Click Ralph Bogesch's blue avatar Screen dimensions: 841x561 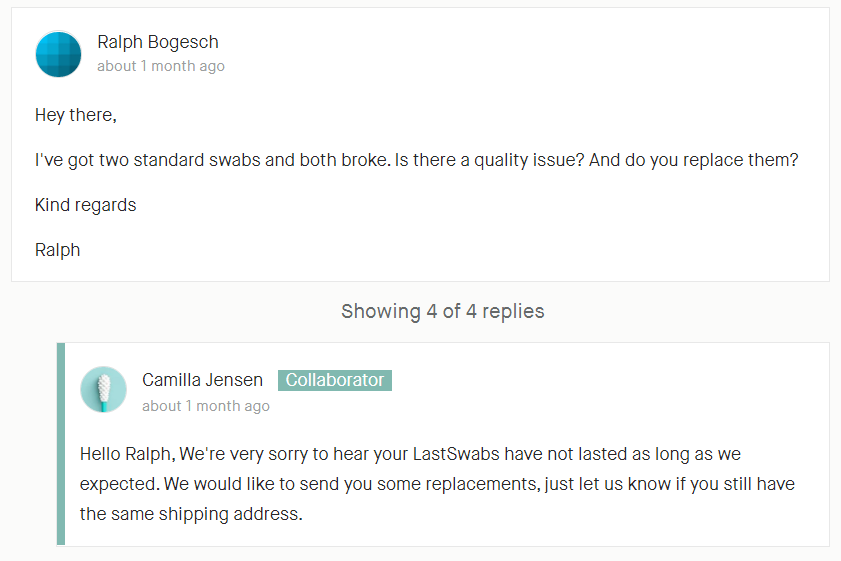click(58, 54)
